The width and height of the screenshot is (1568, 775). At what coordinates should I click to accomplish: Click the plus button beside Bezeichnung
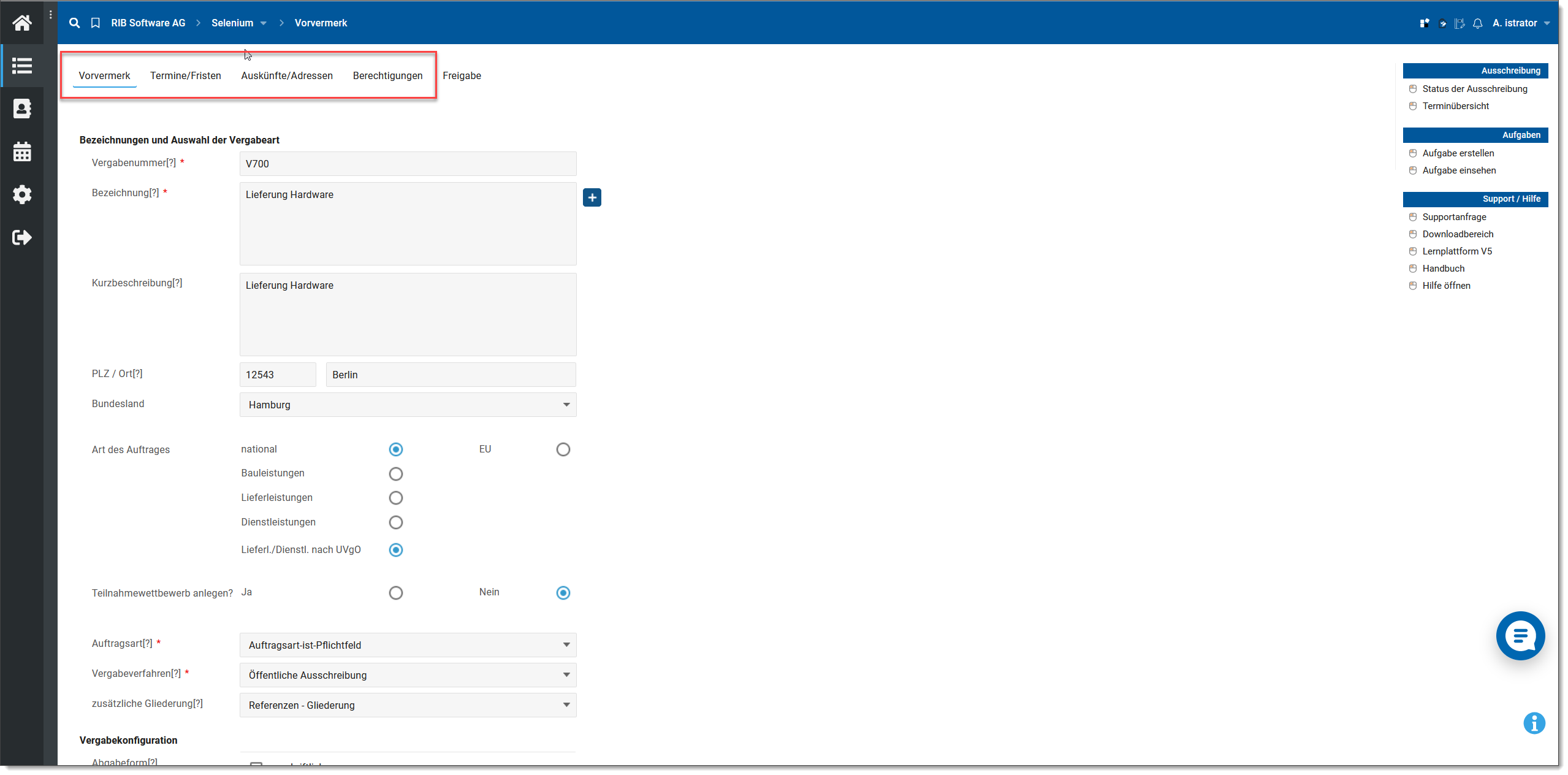592,197
